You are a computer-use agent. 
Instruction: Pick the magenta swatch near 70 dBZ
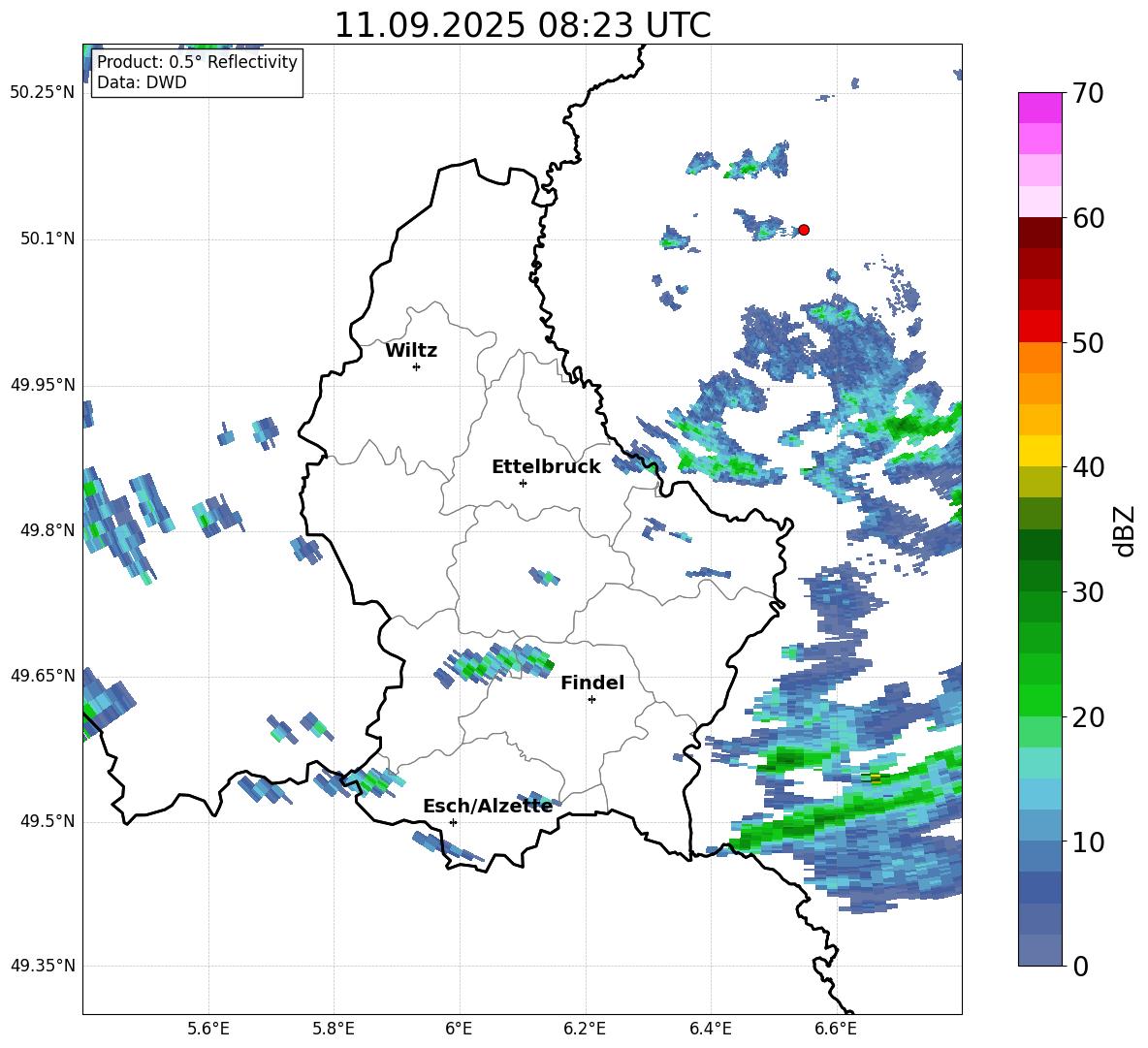pyautogui.click(x=1039, y=109)
